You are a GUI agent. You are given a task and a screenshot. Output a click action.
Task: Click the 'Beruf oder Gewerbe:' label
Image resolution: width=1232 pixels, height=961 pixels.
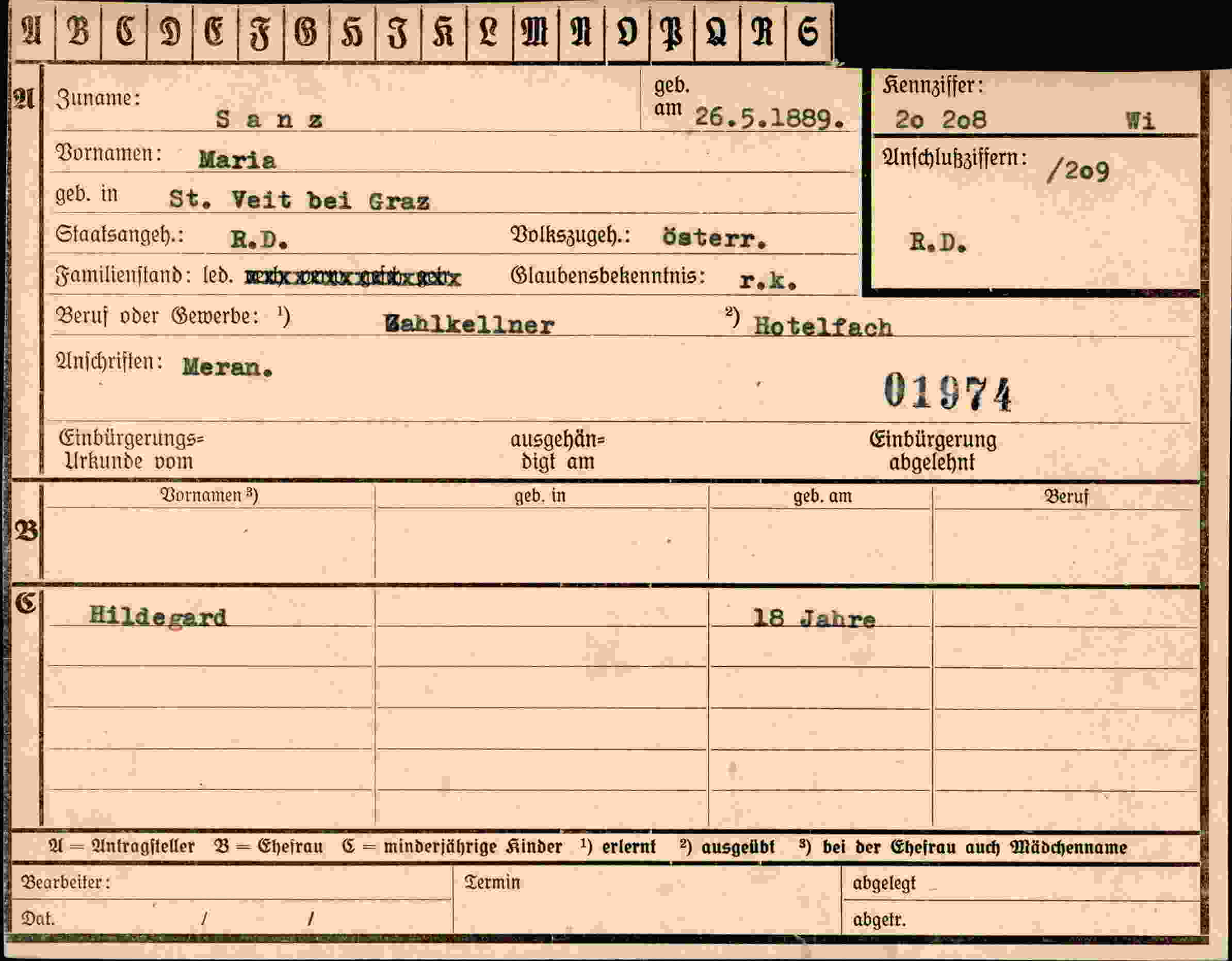tap(157, 316)
